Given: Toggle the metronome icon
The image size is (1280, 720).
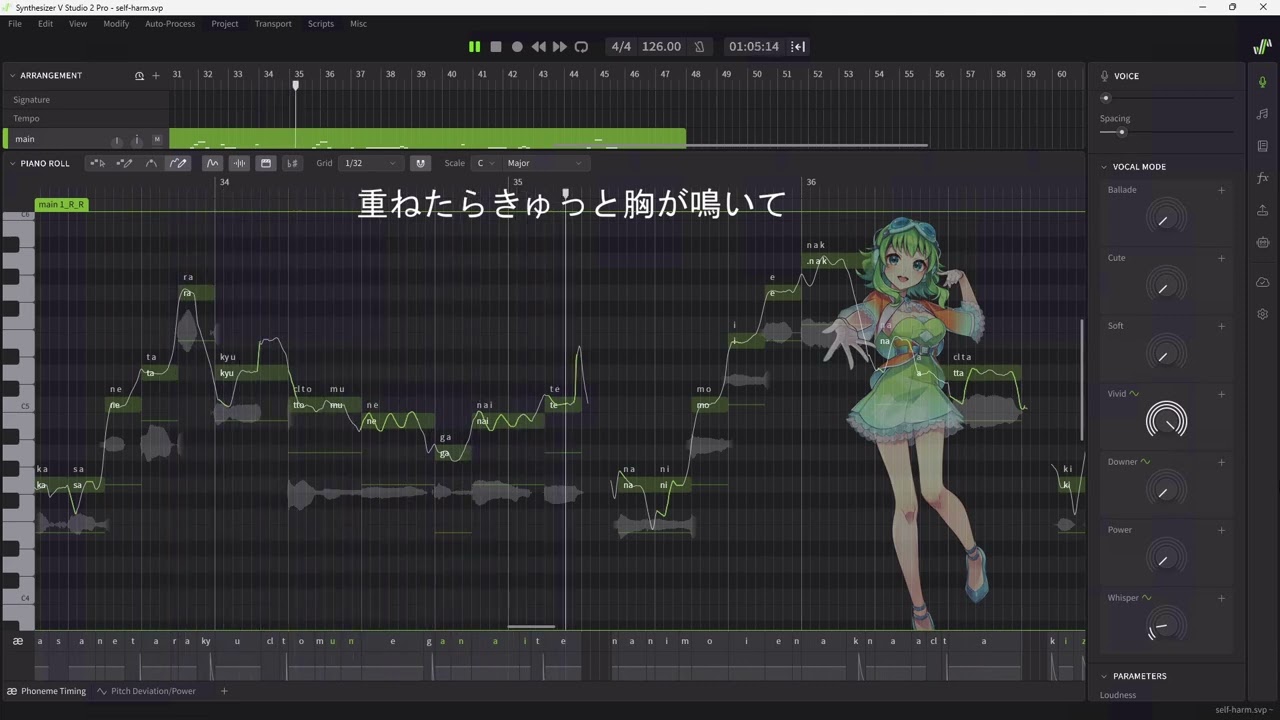Looking at the screenshot, I should (x=699, y=47).
